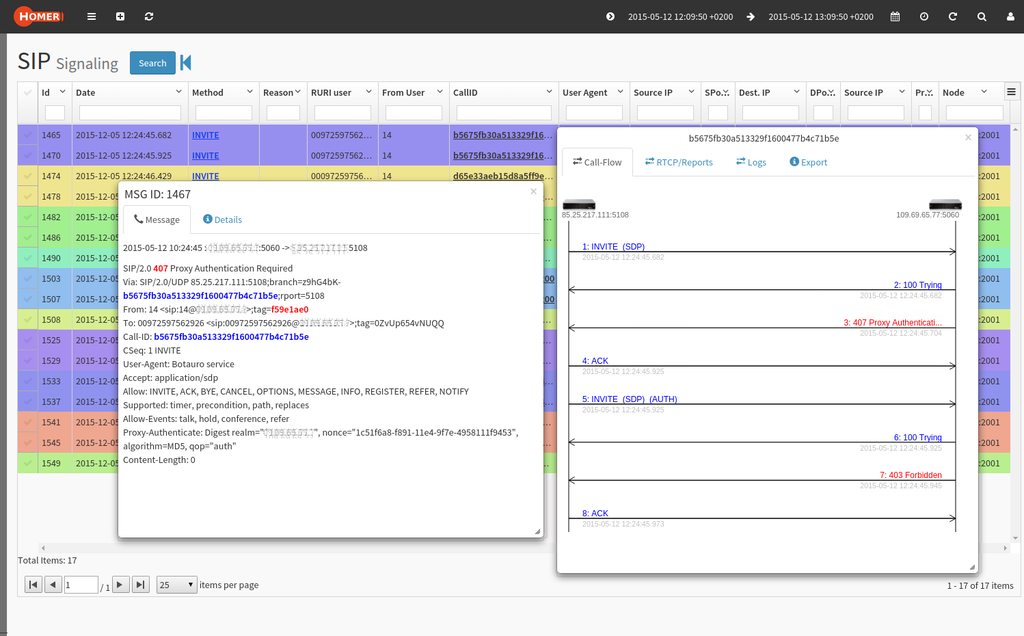1024x636 pixels.
Task: Open the hamburger menu in top bar
Action: [91, 16]
